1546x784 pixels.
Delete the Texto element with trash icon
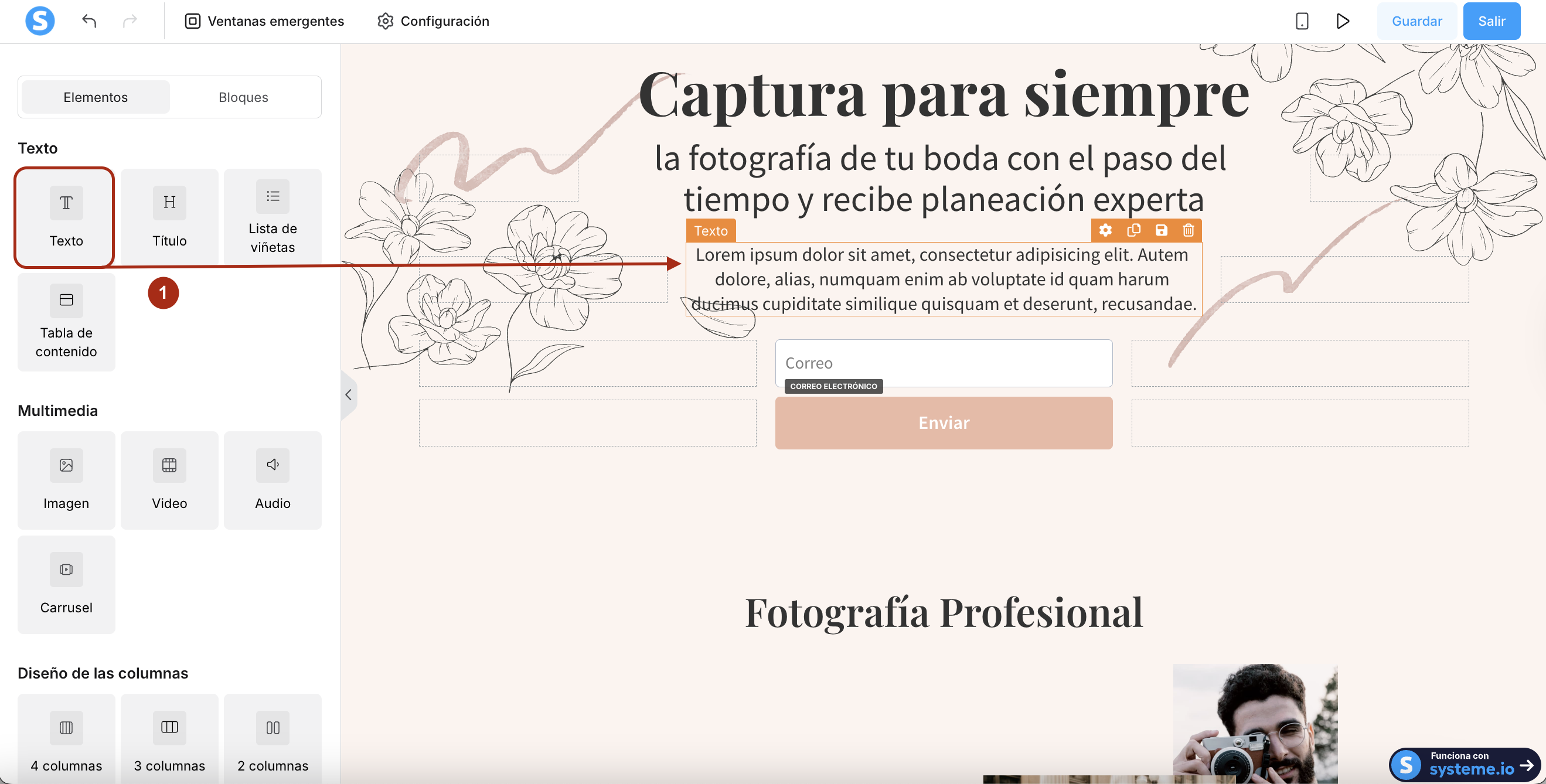tap(1188, 230)
